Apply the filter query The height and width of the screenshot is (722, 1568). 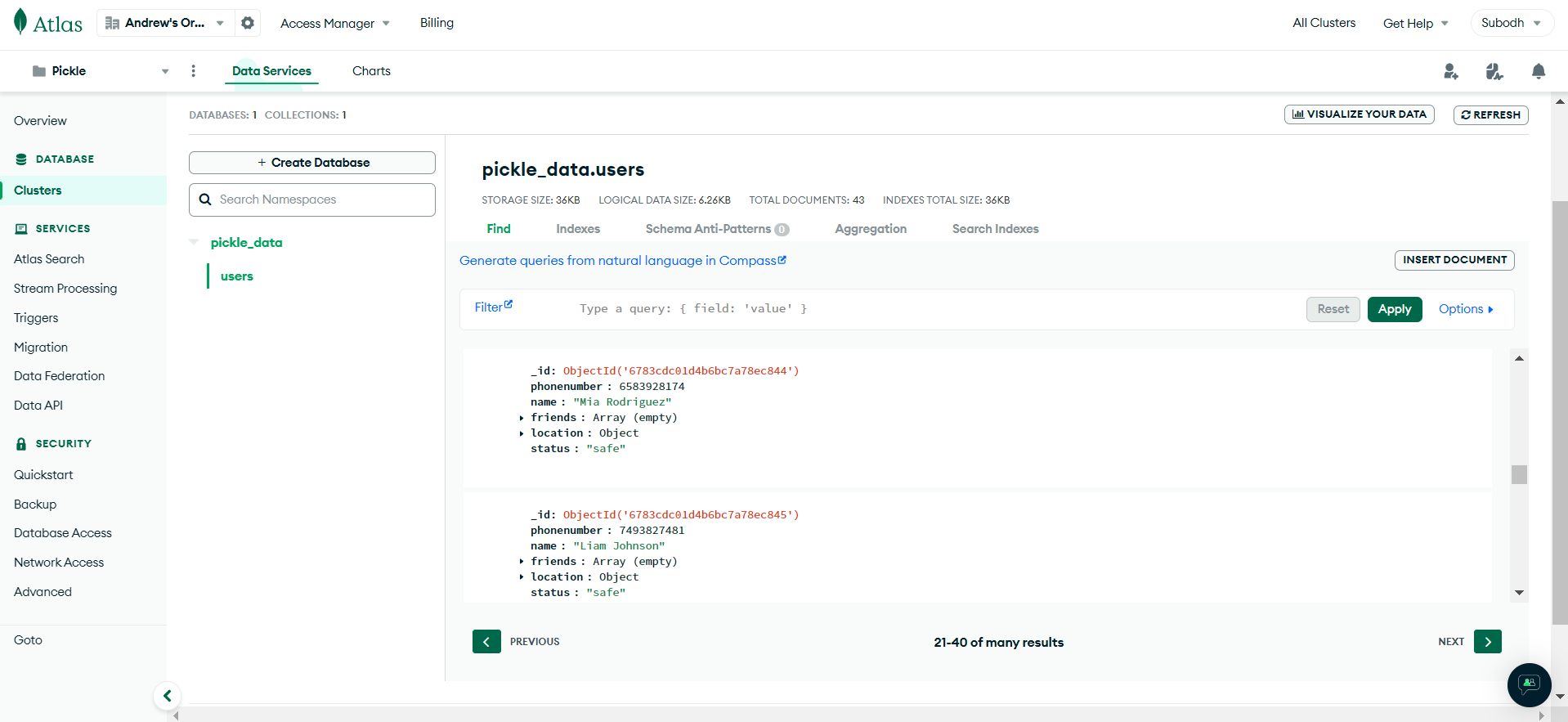click(x=1395, y=309)
